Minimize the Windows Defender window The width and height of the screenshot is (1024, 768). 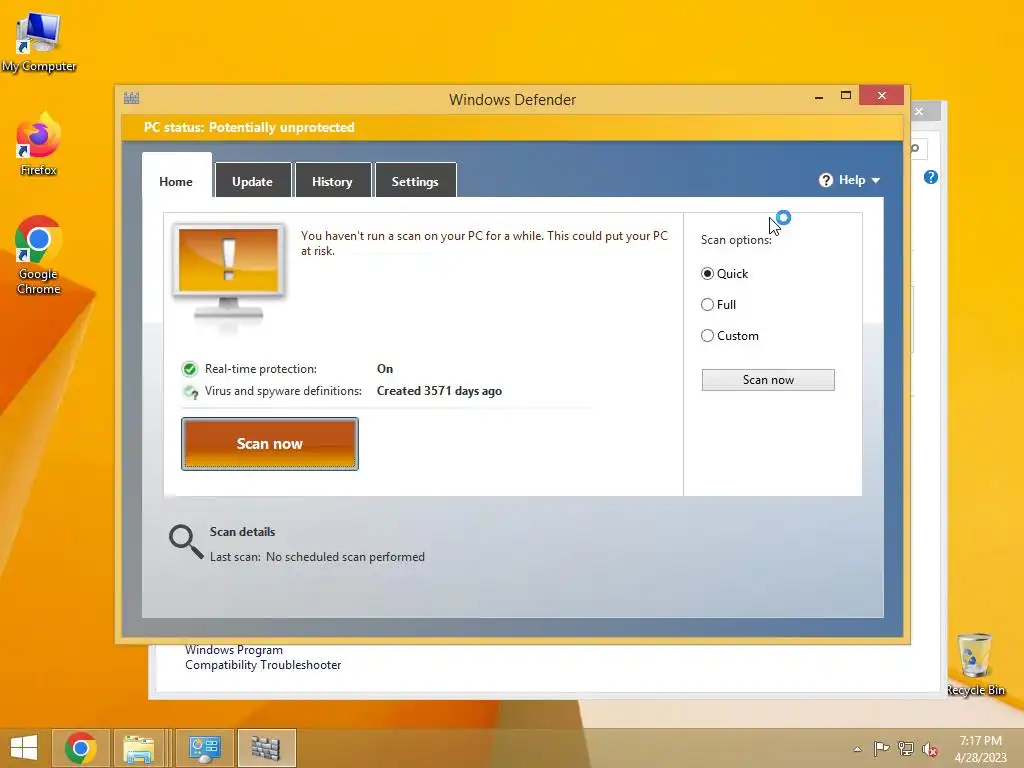819,97
